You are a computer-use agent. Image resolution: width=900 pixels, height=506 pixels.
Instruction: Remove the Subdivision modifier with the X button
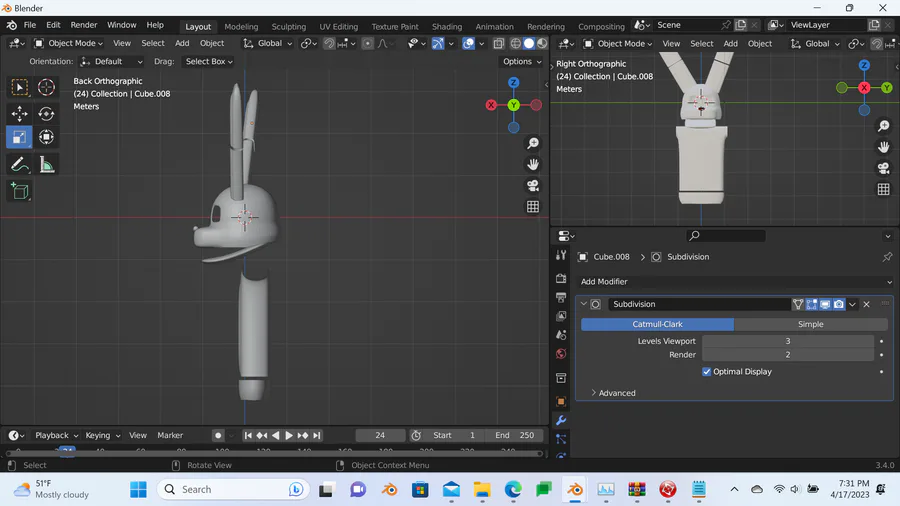(867, 304)
